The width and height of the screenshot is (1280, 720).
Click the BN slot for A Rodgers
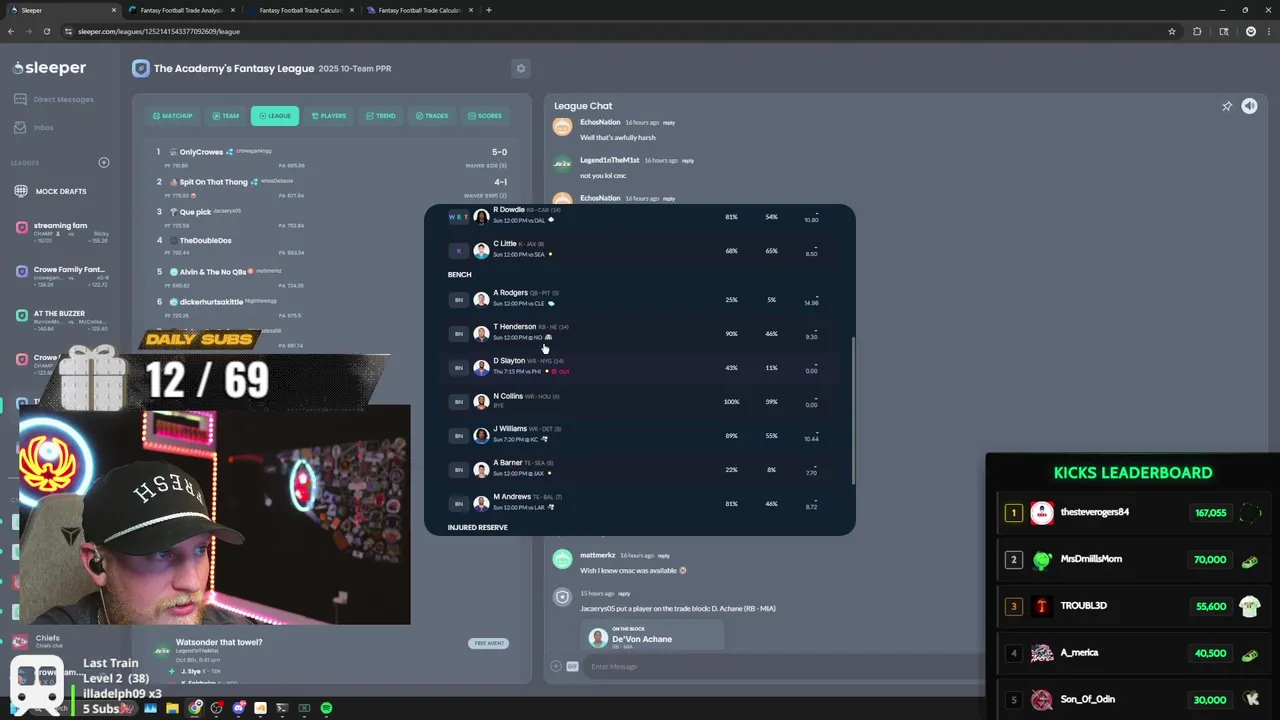(459, 299)
